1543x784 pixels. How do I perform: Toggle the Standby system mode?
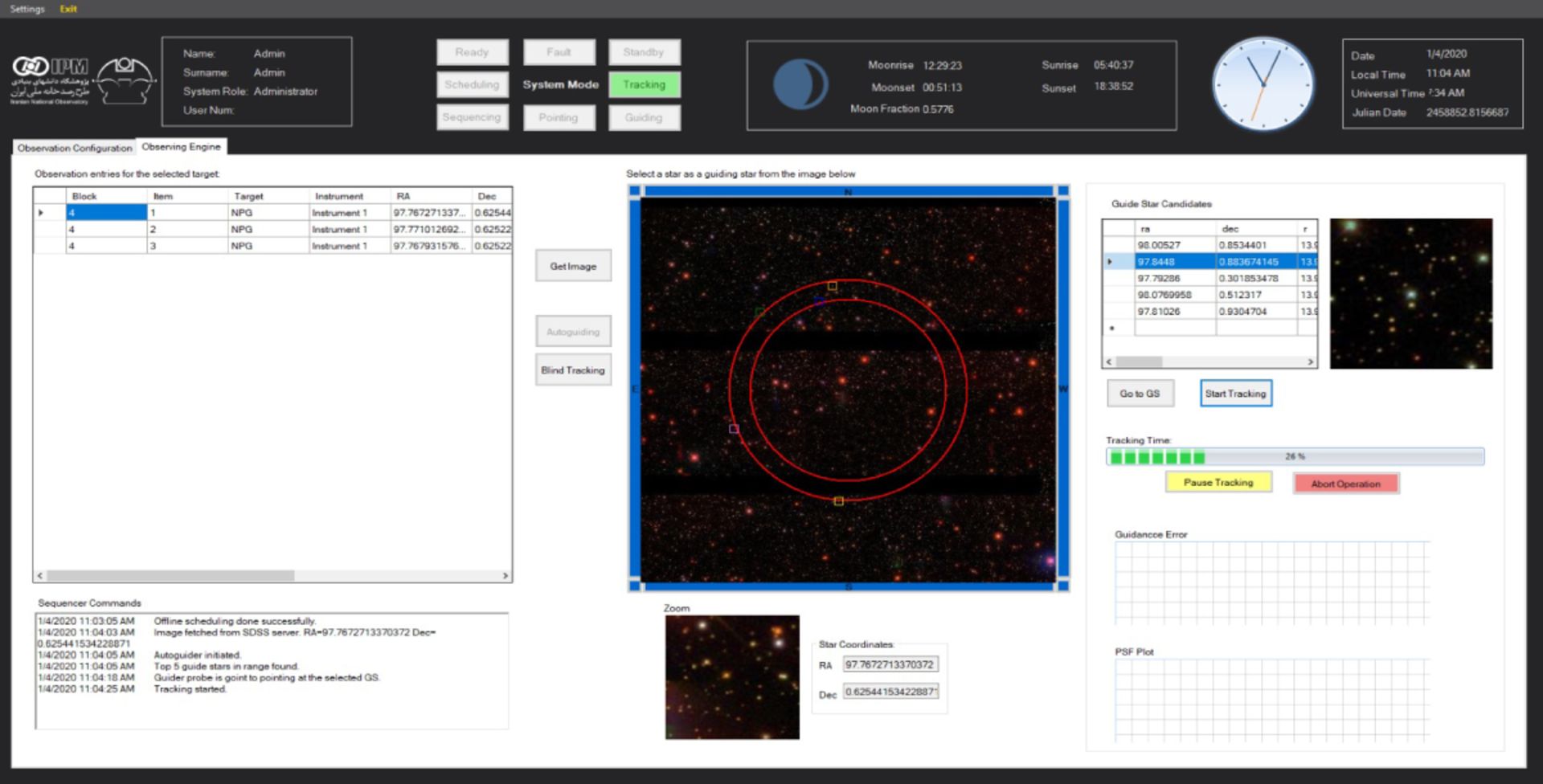pos(644,52)
